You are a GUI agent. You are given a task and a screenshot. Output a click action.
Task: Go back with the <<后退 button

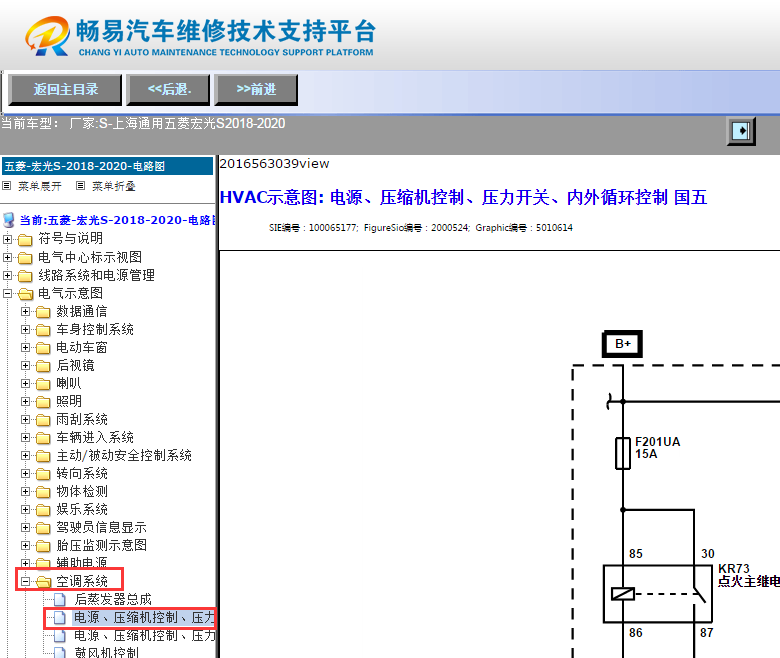[x=168, y=90]
